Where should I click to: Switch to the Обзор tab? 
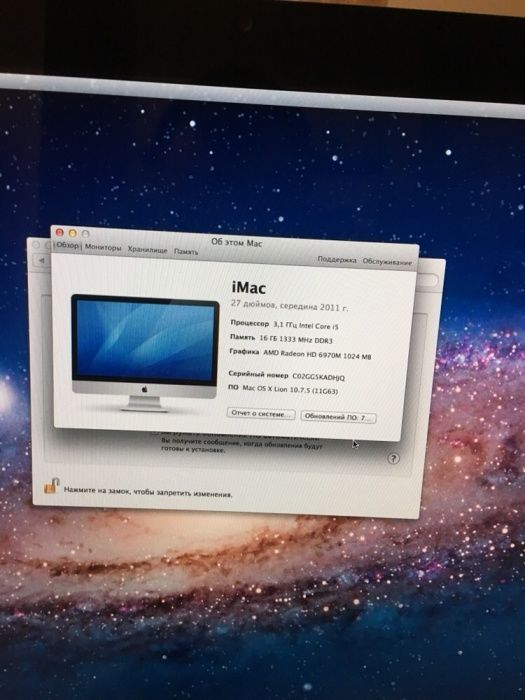(67, 246)
